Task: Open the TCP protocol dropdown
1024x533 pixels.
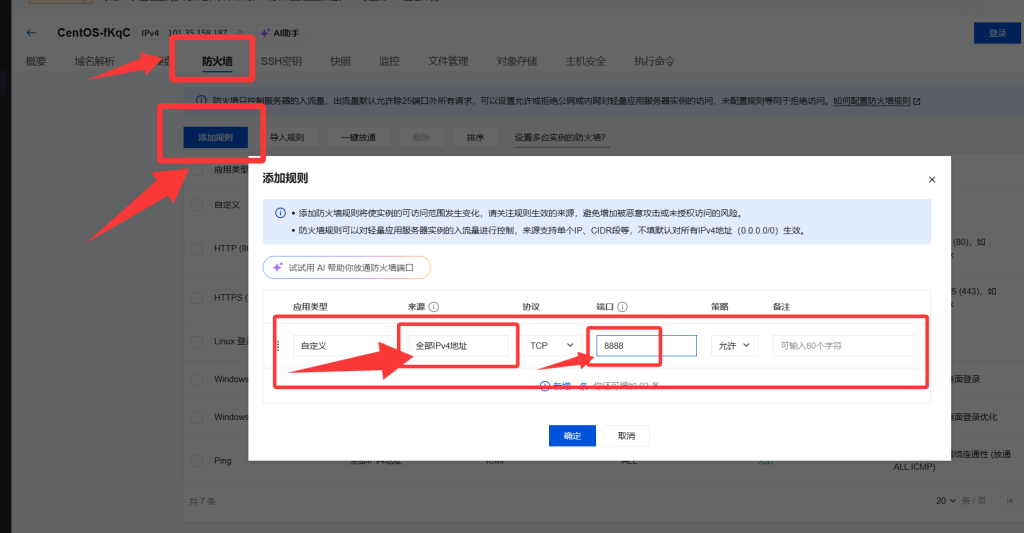Action: point(551,346)
